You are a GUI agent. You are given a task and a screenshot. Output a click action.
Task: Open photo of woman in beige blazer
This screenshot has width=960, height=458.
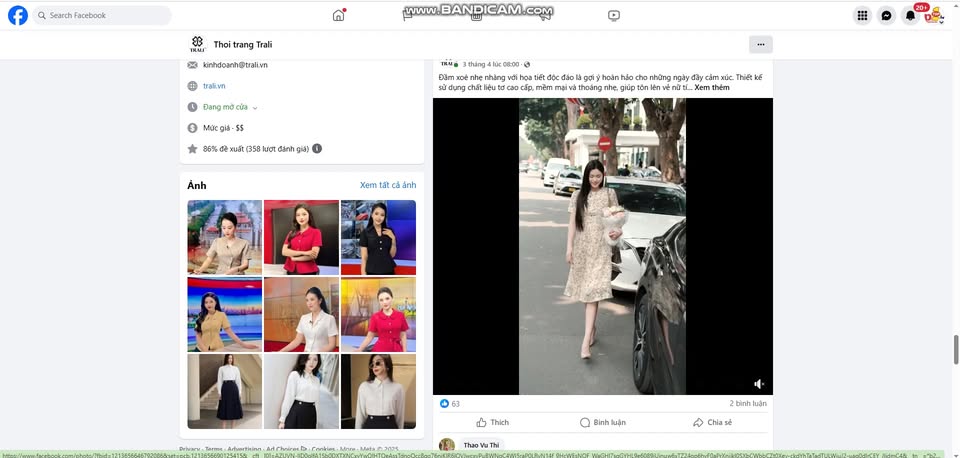[225, 238]
